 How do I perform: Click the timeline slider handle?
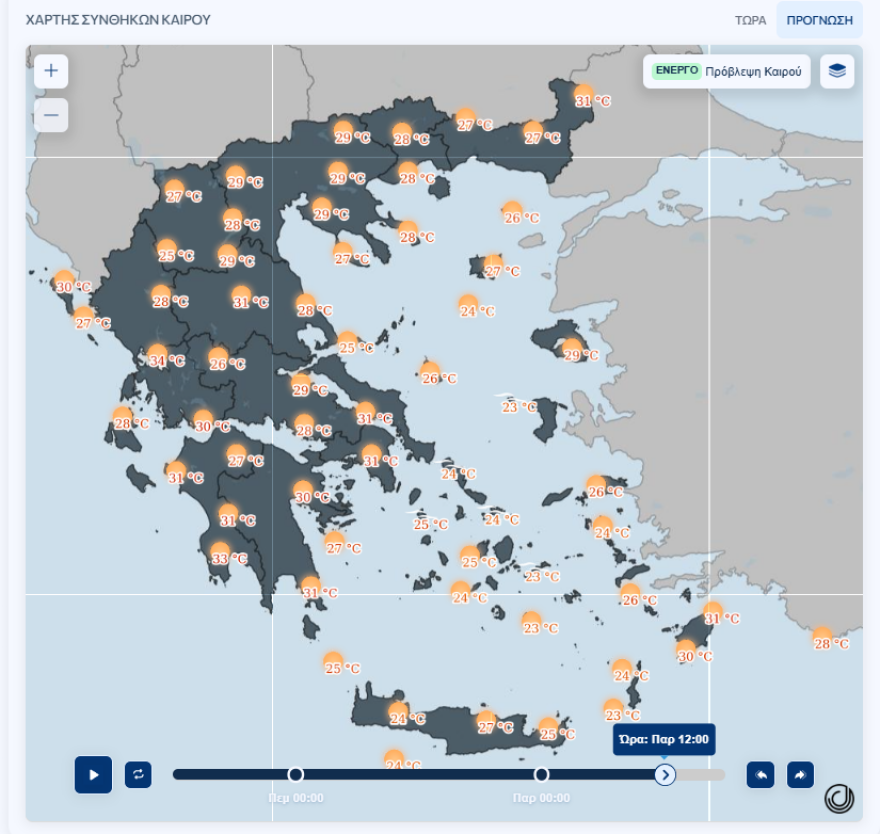click(x=665, y=773)
